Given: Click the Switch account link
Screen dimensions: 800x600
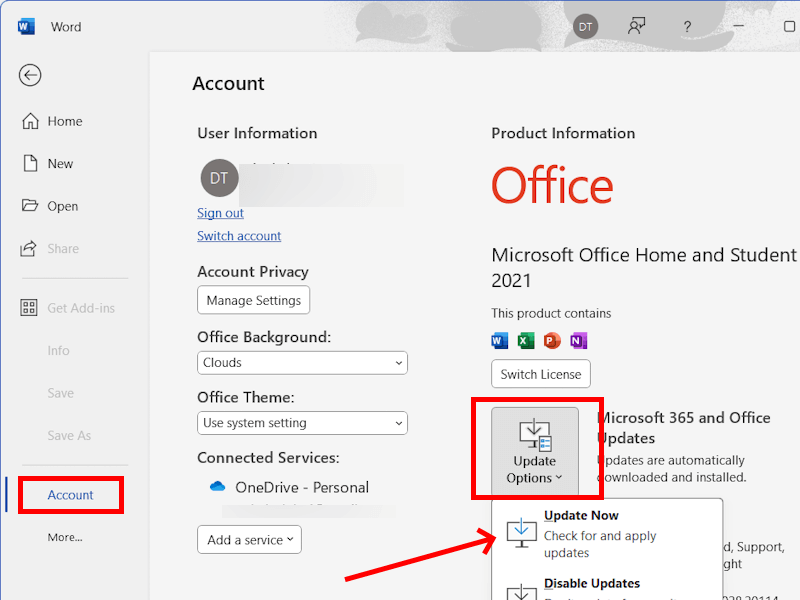Looking at the screenshot, I should pos(239,236).
